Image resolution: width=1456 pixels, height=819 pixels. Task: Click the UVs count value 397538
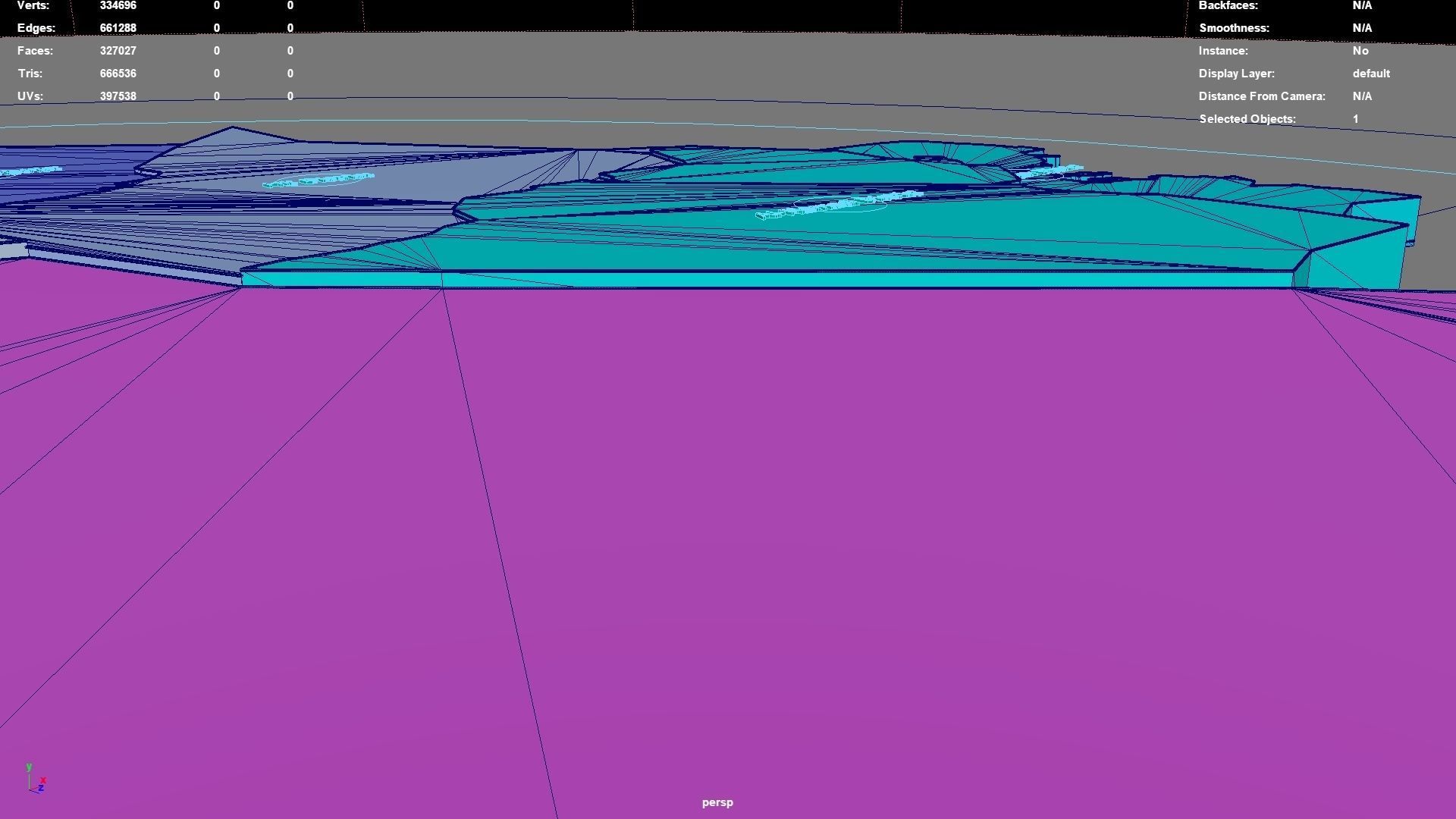click(118, 96)
